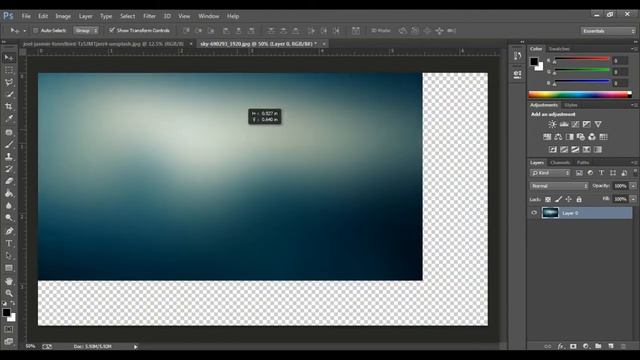Add a Color Balance adjustment
This screenshot has height=360, width=640.
pos(558,137)
